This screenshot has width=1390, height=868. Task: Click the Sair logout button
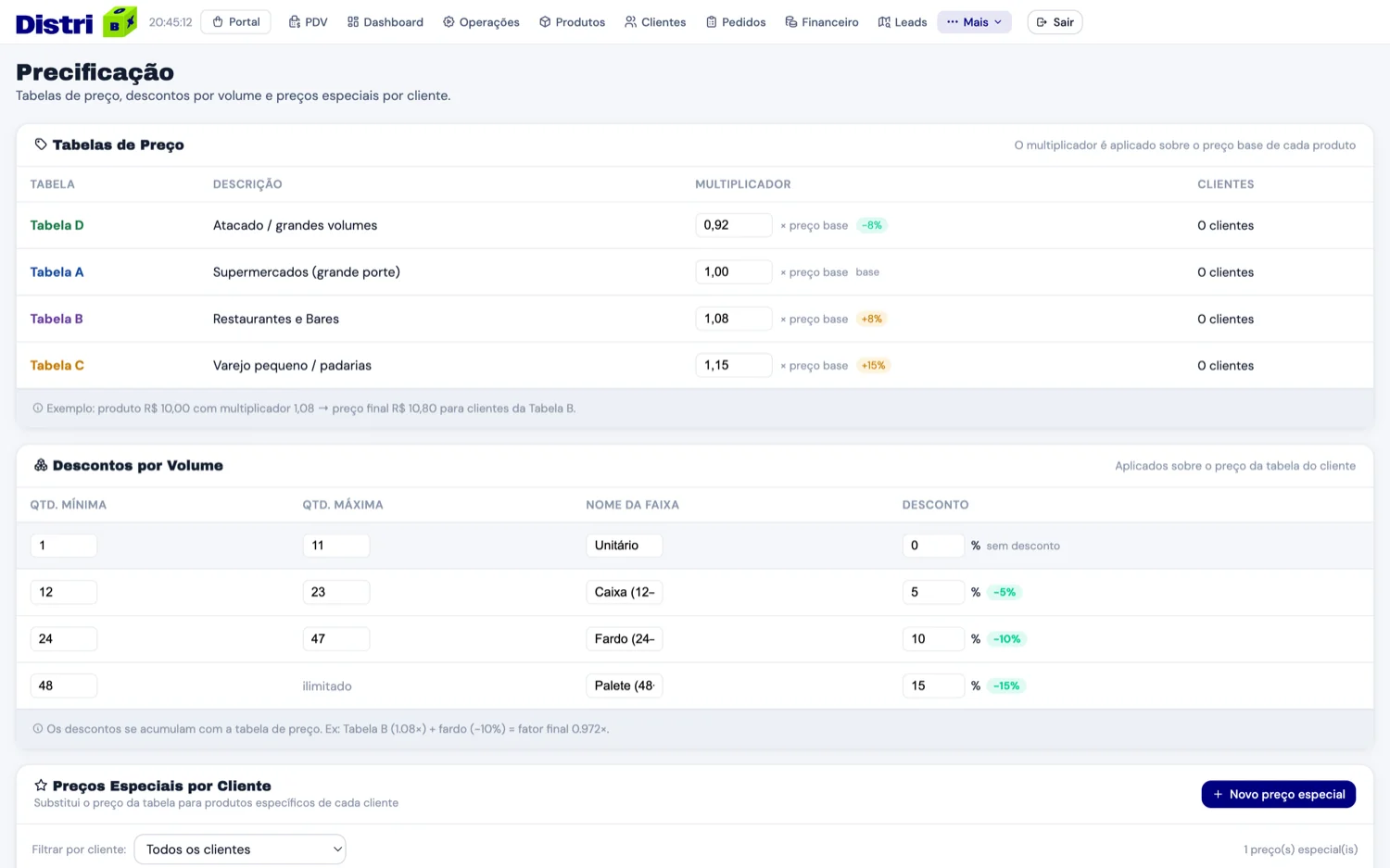point(1055,22)
